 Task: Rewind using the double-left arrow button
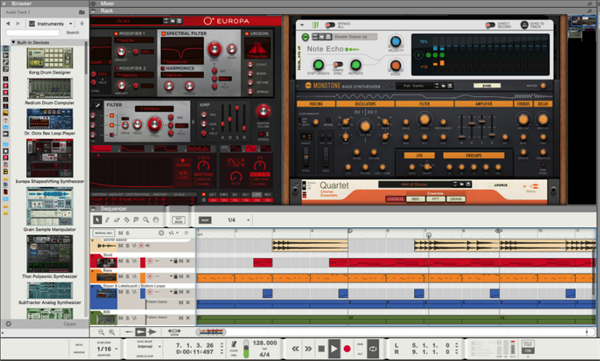[295, 349]
